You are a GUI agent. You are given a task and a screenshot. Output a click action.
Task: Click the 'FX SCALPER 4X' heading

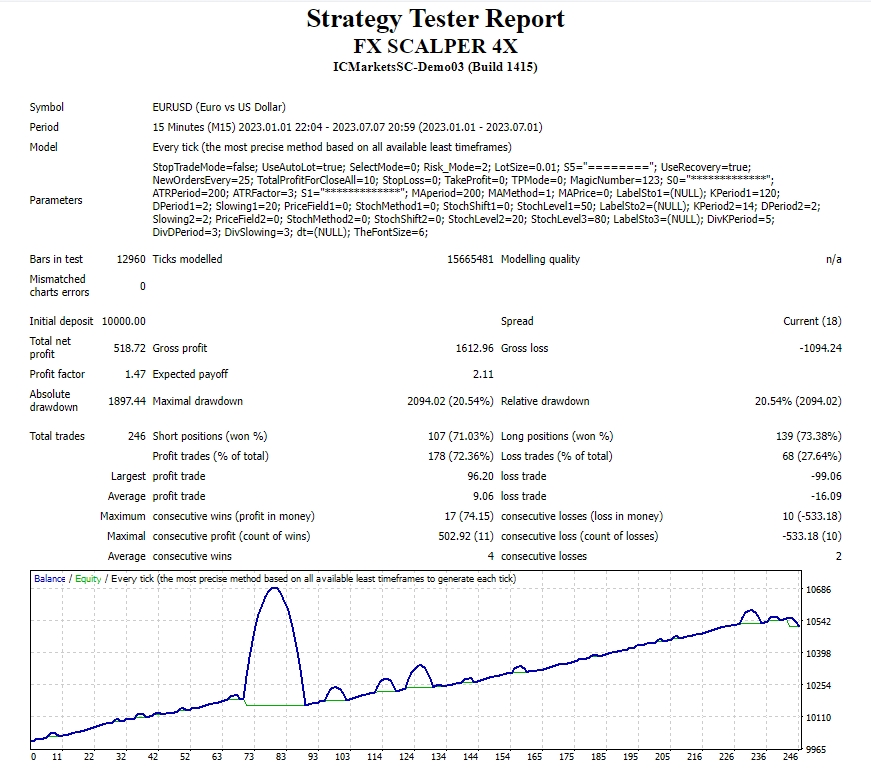point(435,46)
